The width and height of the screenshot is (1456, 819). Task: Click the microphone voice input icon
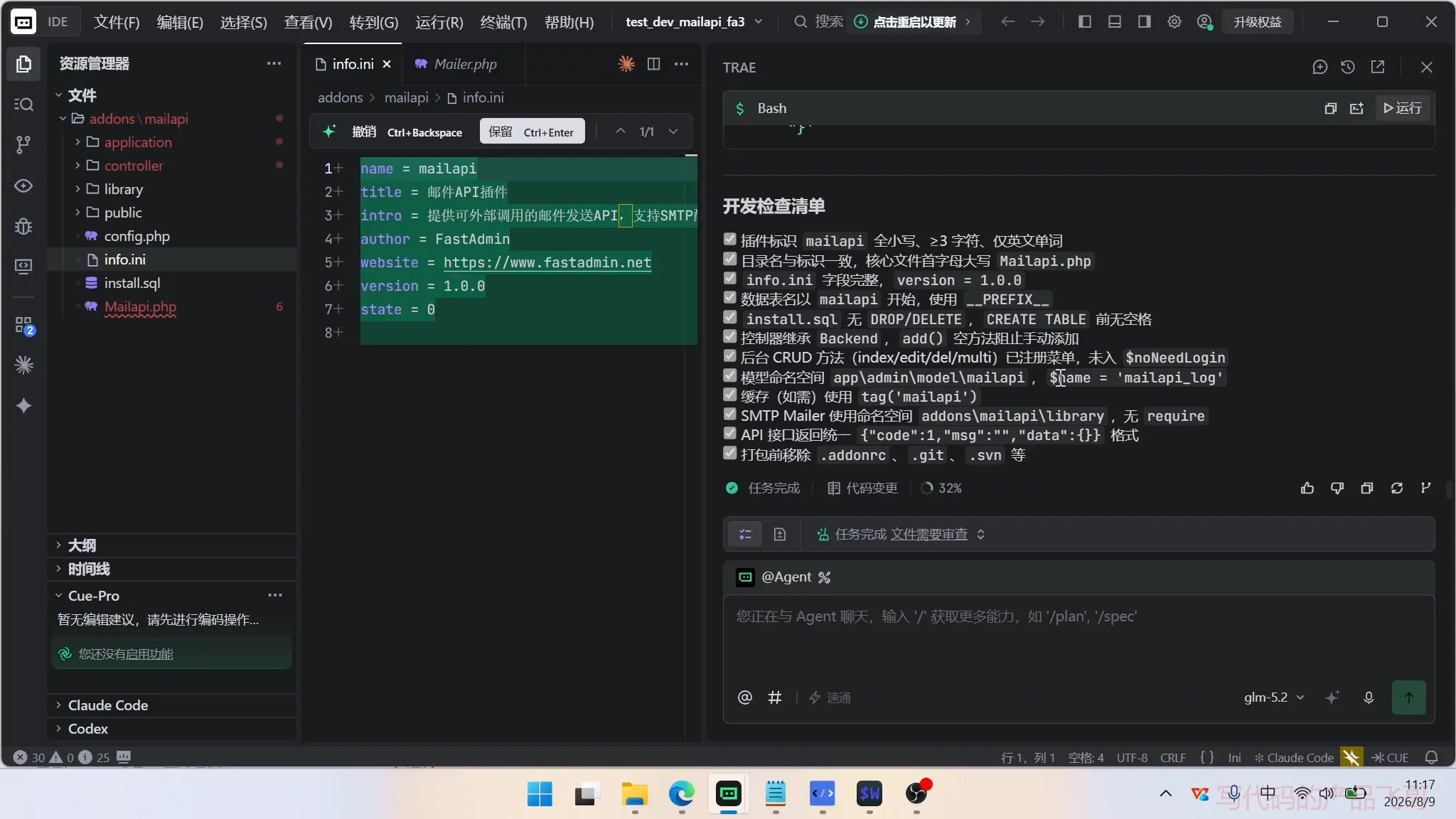pos(1369,697)
